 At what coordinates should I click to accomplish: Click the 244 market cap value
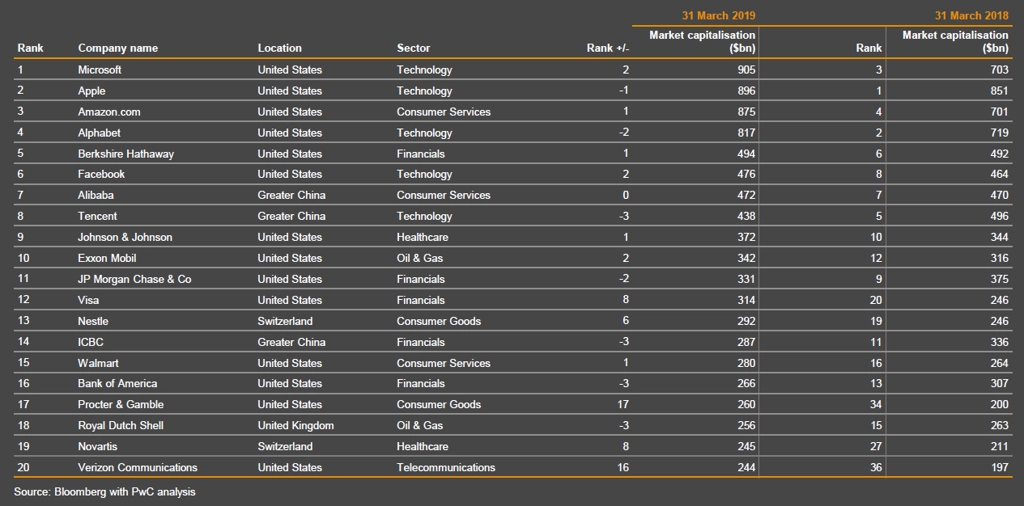746,467
